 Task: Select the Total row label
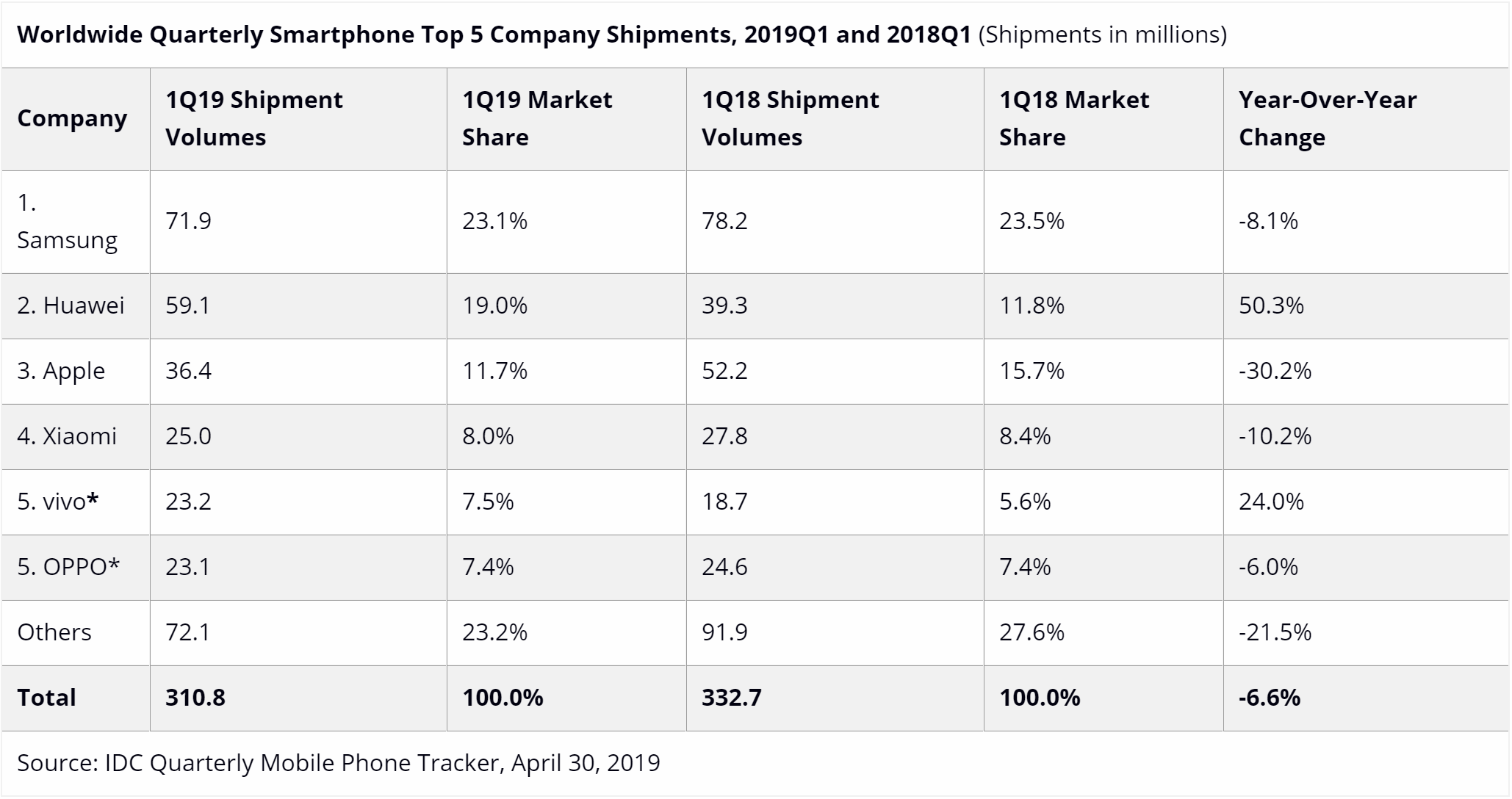(46, 698)
